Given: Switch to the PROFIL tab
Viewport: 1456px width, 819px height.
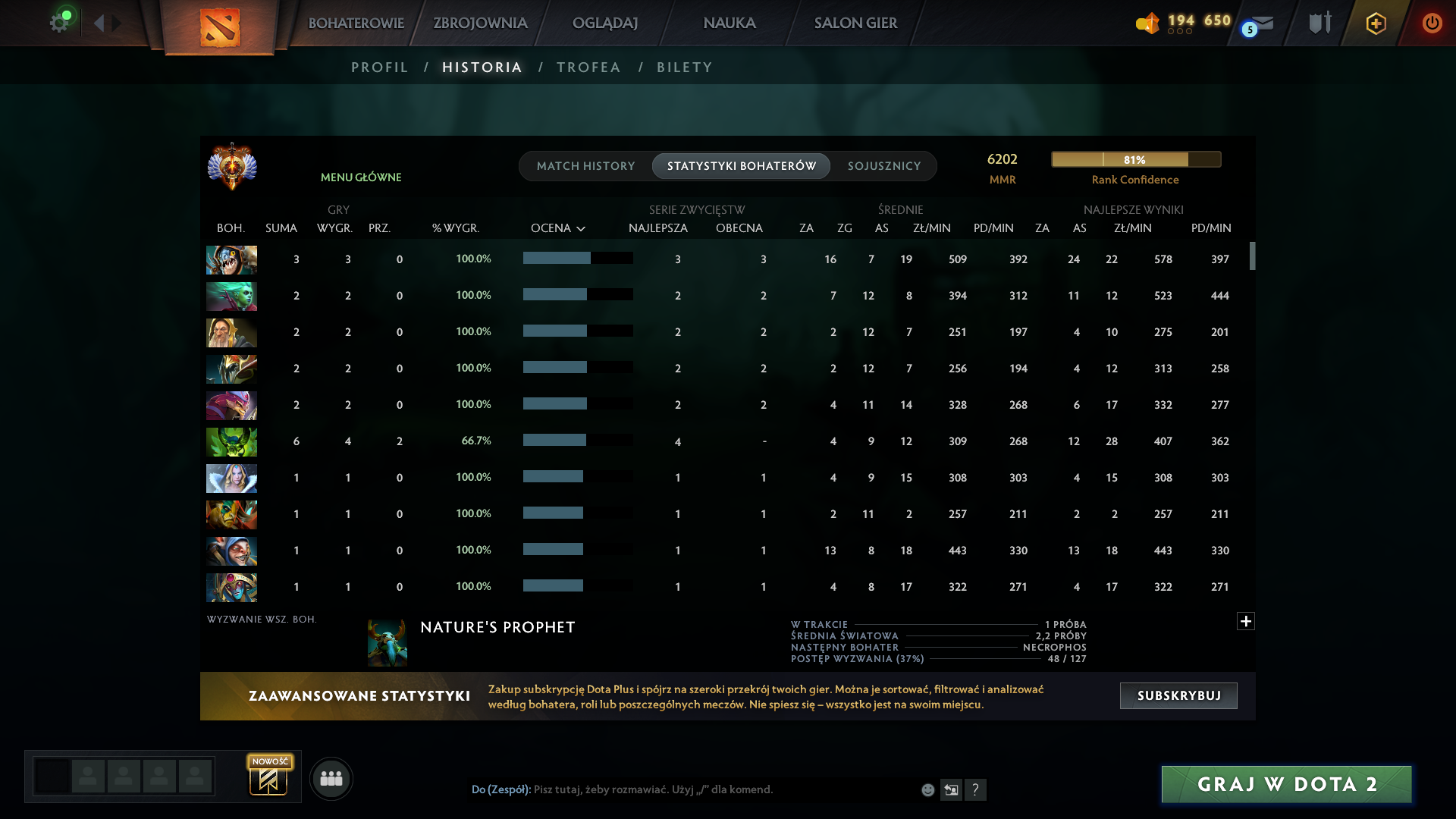Looking at the screenshot, I should pos(380,67).
